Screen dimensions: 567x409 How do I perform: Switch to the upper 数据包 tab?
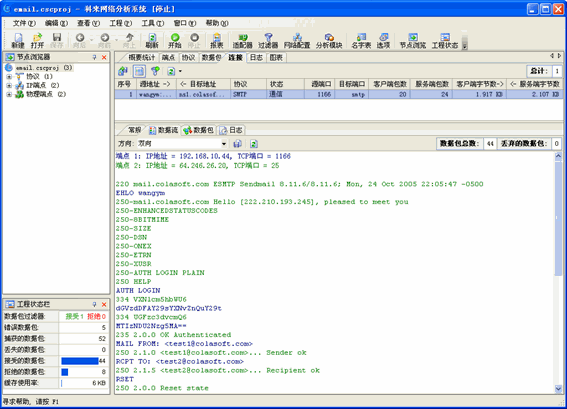point(211,57)
